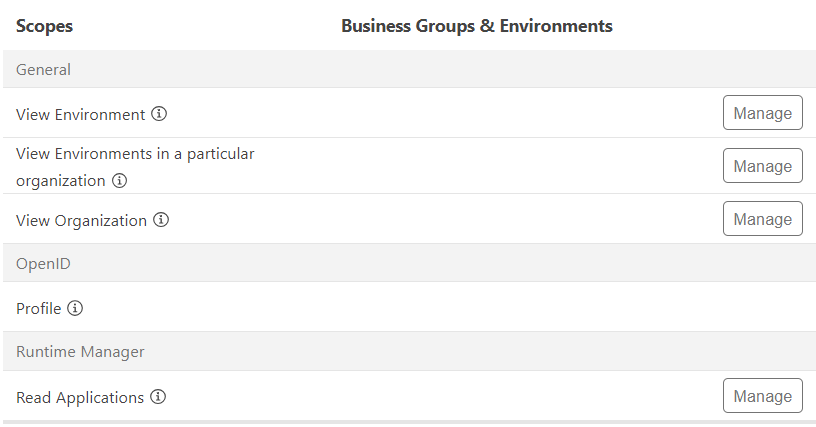Open Manage for Environments in particular organization
Image resolution: width=816 pixels, height=427 pixels.
coord(762,165)
